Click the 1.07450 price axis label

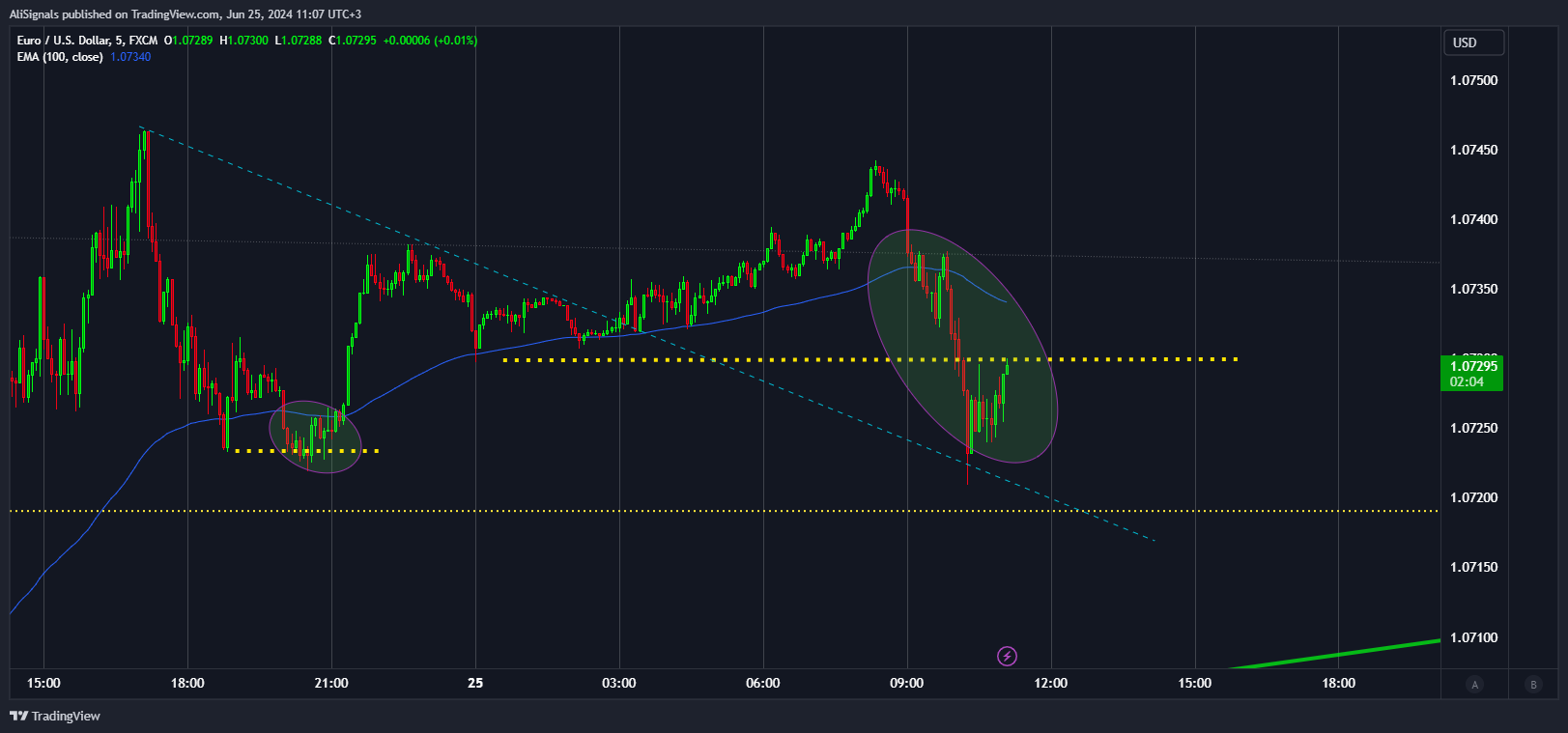click(1473, 150)
